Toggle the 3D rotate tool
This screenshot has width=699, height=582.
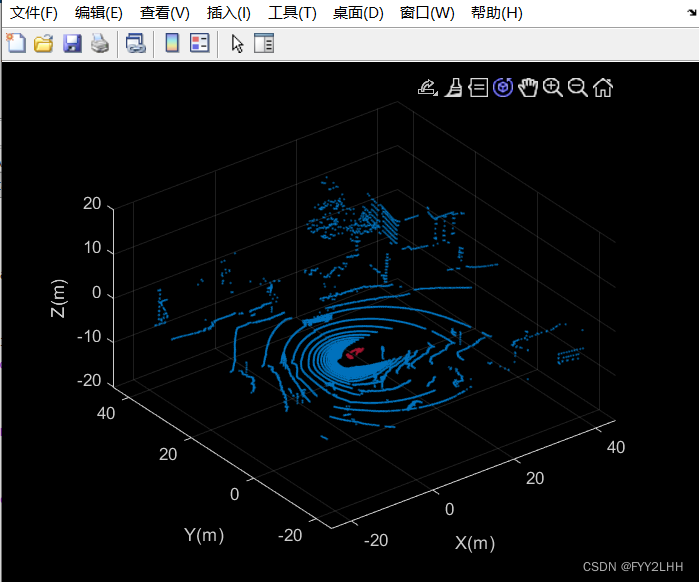pyautogui.click(x=503, y=87)
